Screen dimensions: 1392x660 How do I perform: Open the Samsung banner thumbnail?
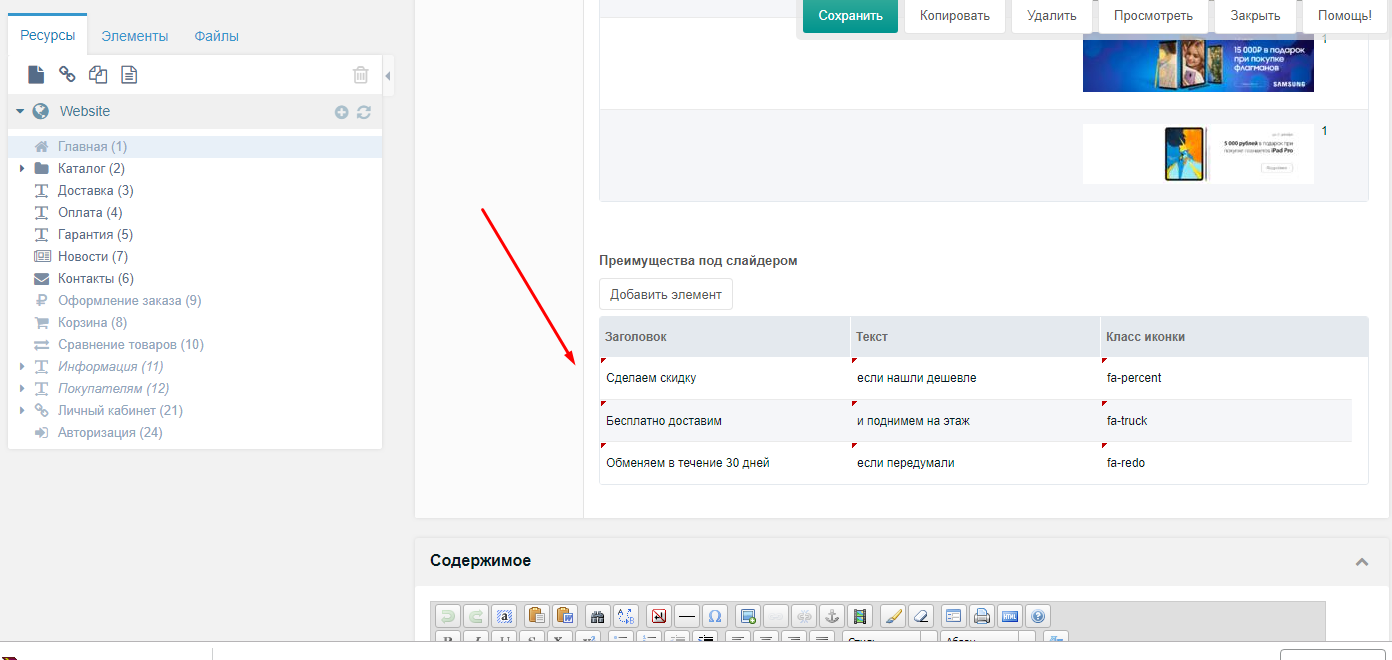[1198, 64]
